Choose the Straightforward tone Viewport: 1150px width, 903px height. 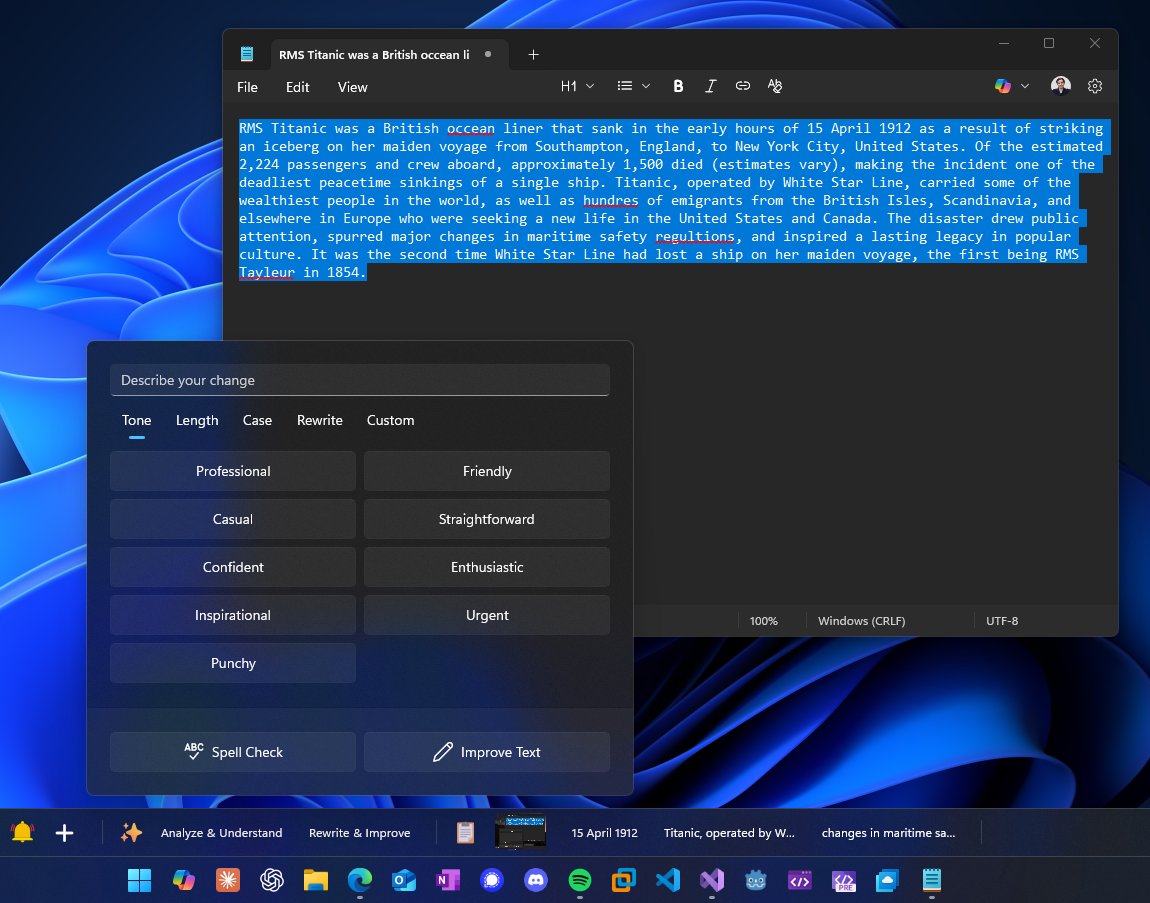click(x=487, y=519)
